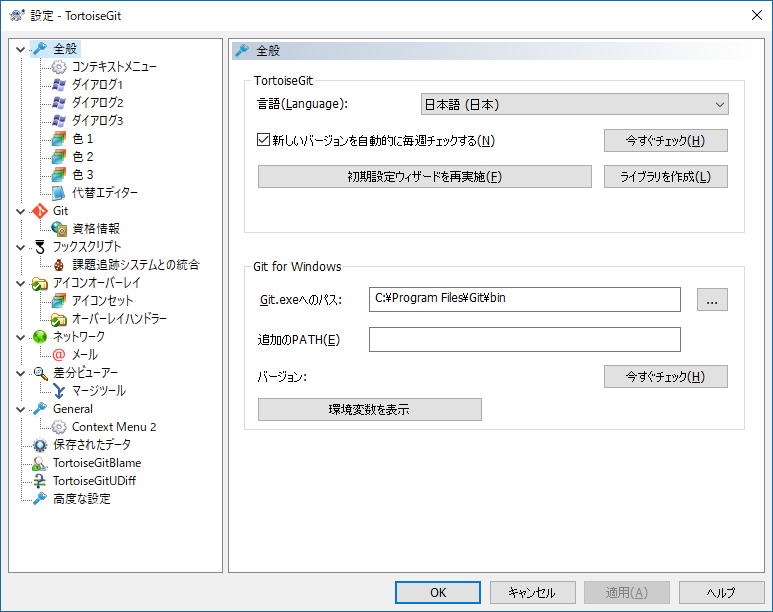Click 今すぐチェック next to バージョン
Image resolution: width=773 pixels, height=612 pixels.
coord(666,376)
